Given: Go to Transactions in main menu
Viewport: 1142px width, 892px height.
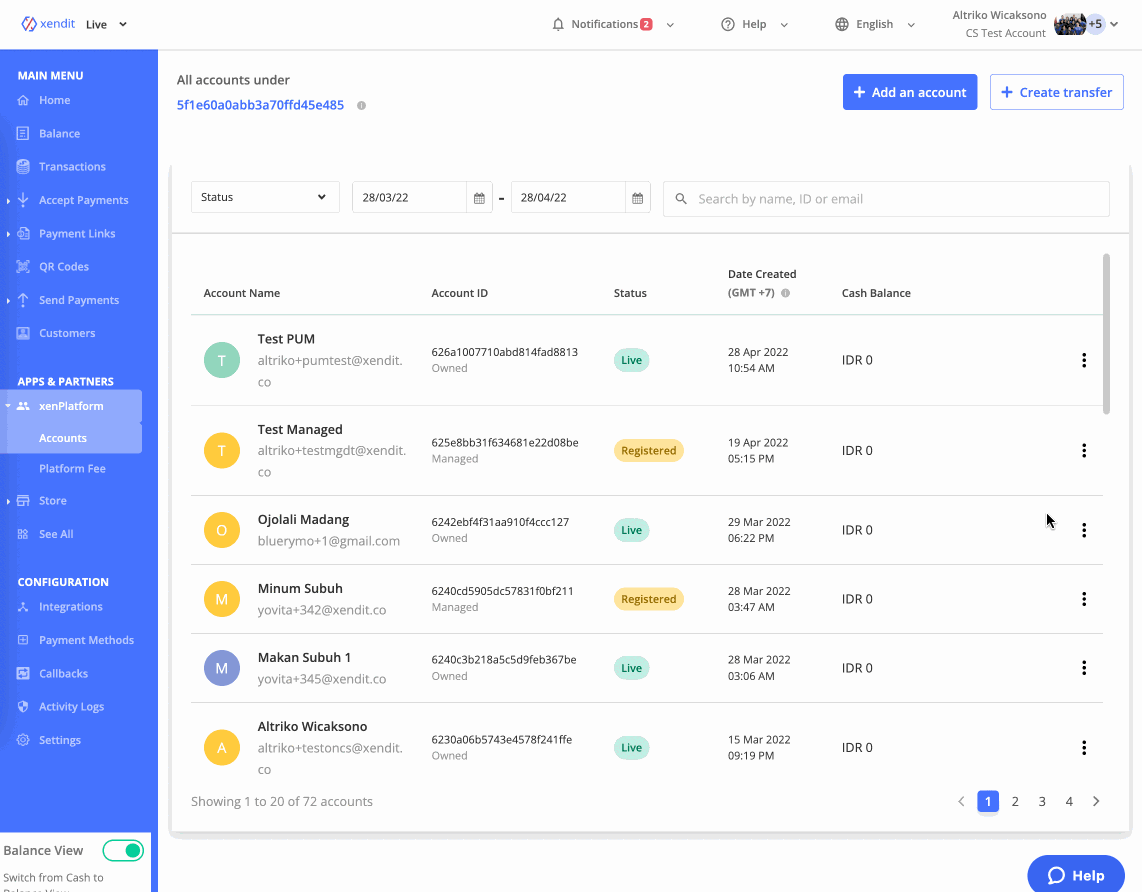Looking at the screenshot, I should pyautogui.click(x=72, y=167).
